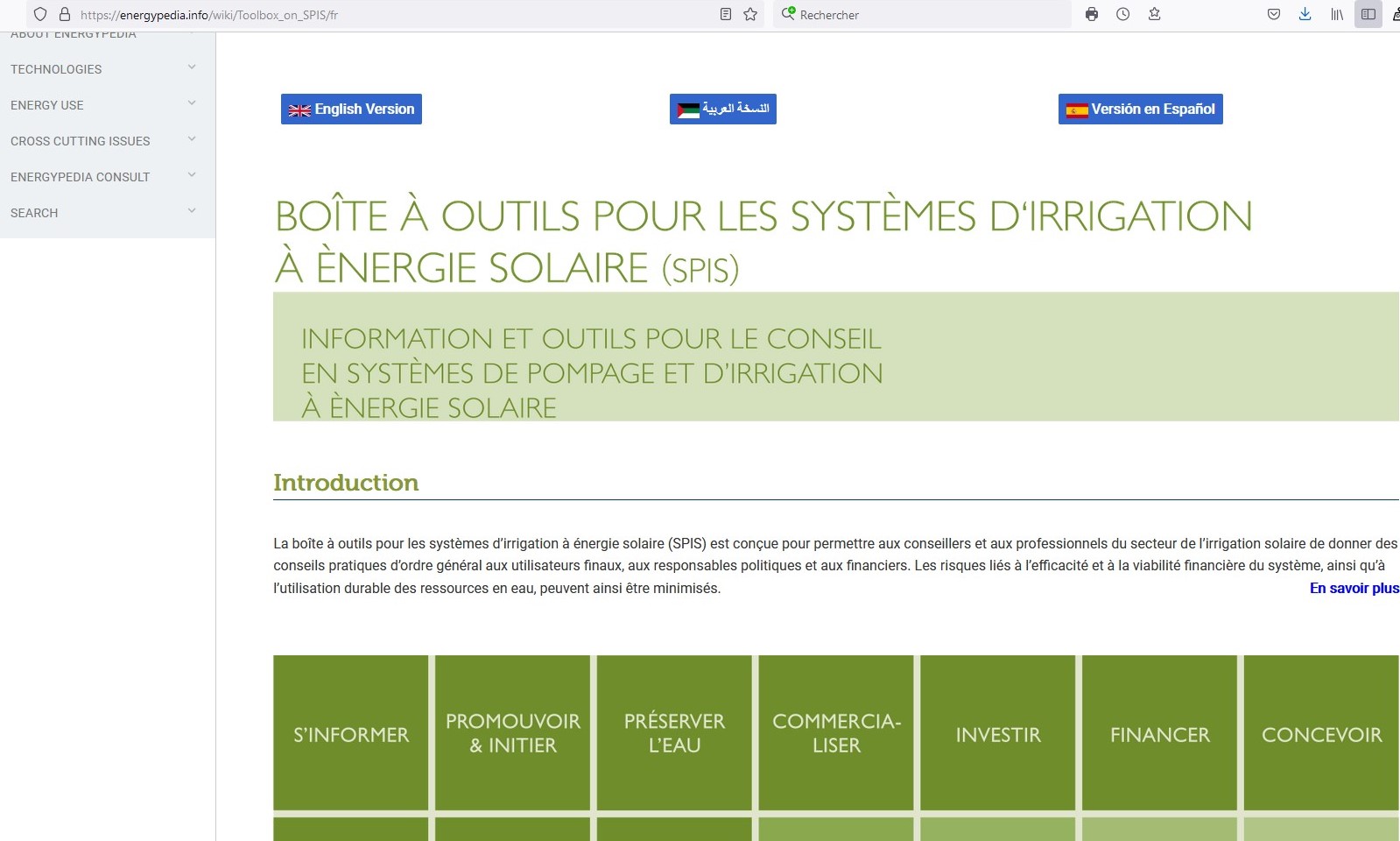This screenshot has width=1400, height=841.
Task: Switch to the English Version
Action: click(x=351, y=109)
